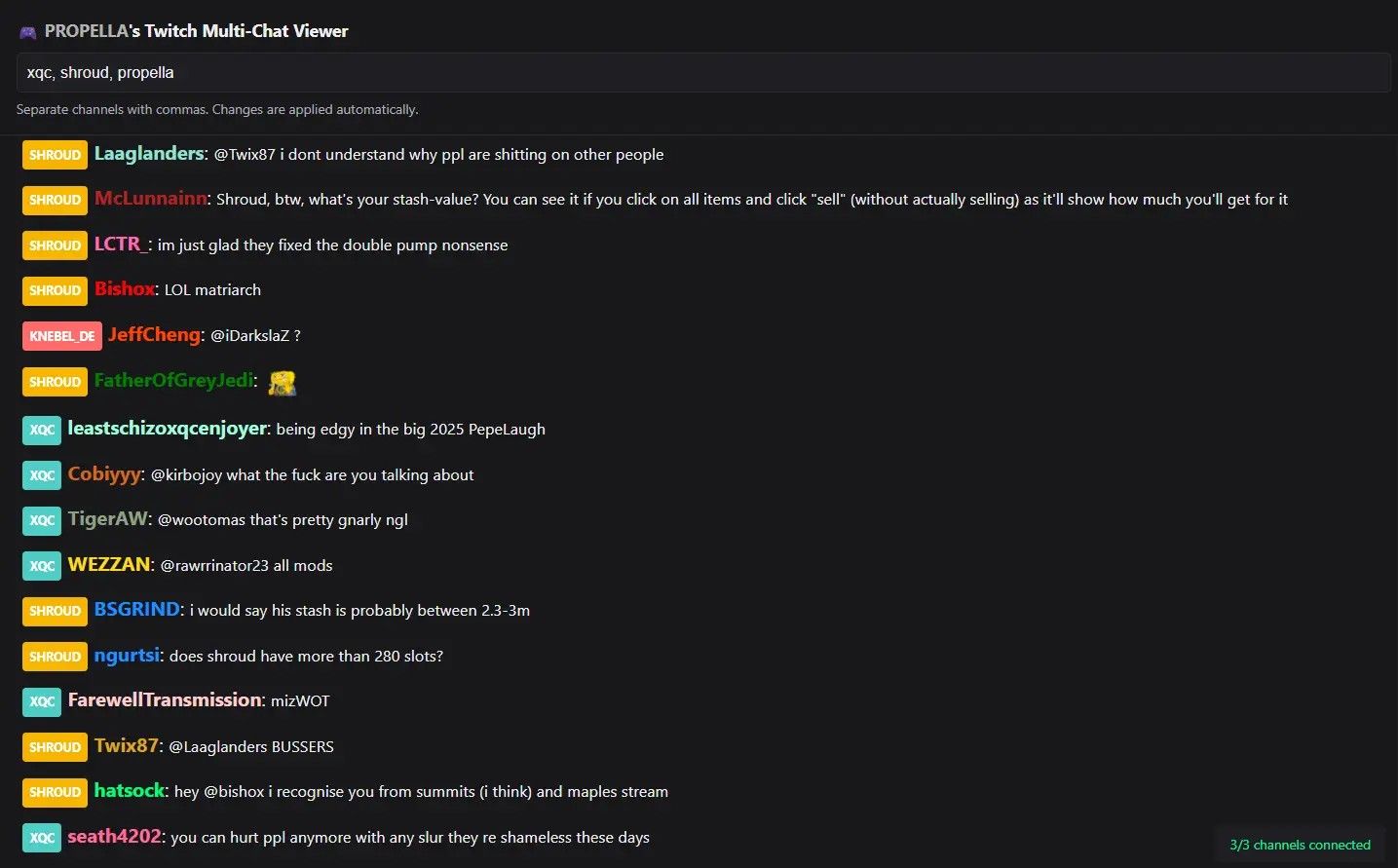Click the 3/3 channels connected status

[x=1299, y=845]
